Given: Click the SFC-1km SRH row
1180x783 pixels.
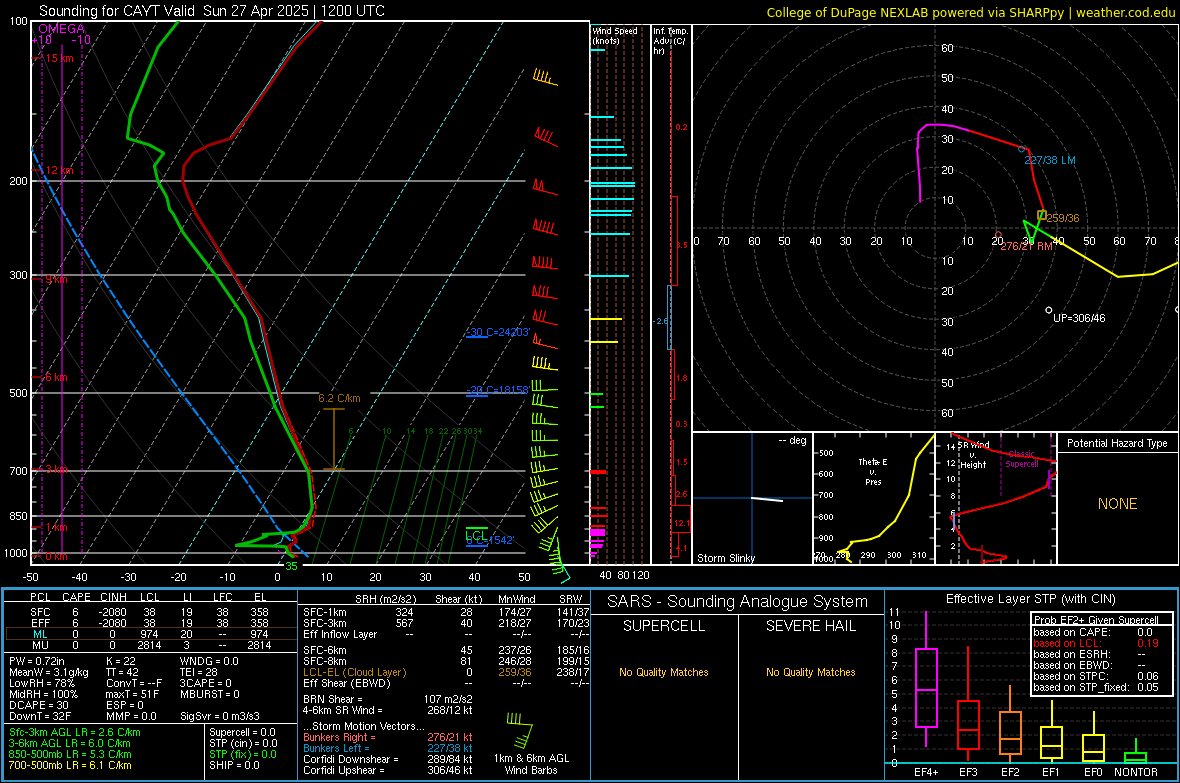Looking at the screenshot, I should tap(446, 613).
